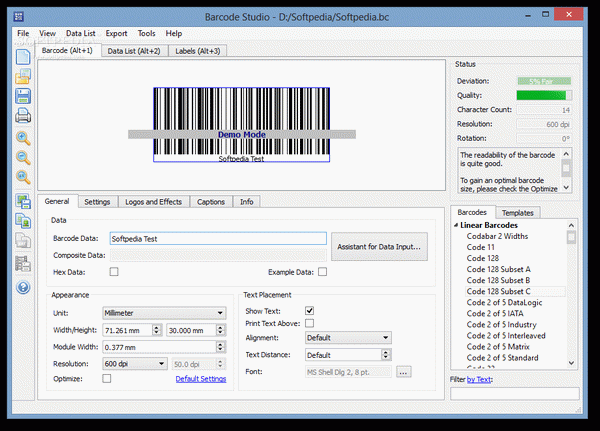Select Code 2 of 5 IATA
The width and height of the screenshot is (600, 431).
point(495,313)
